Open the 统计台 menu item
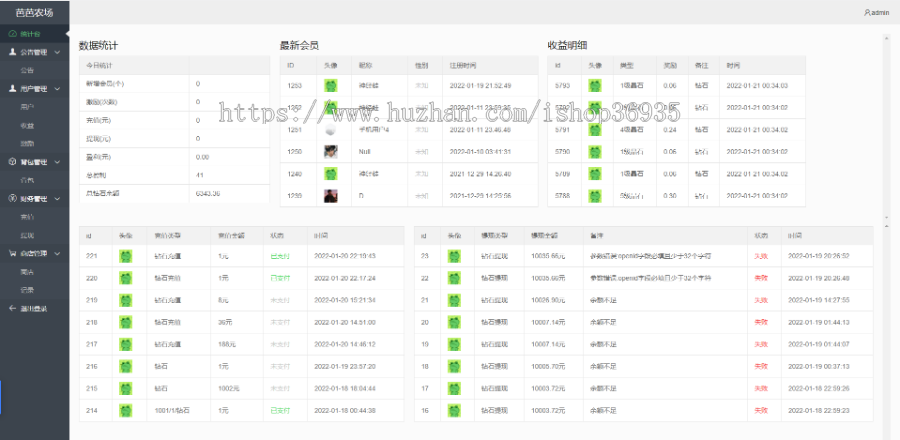 point(34,34)
